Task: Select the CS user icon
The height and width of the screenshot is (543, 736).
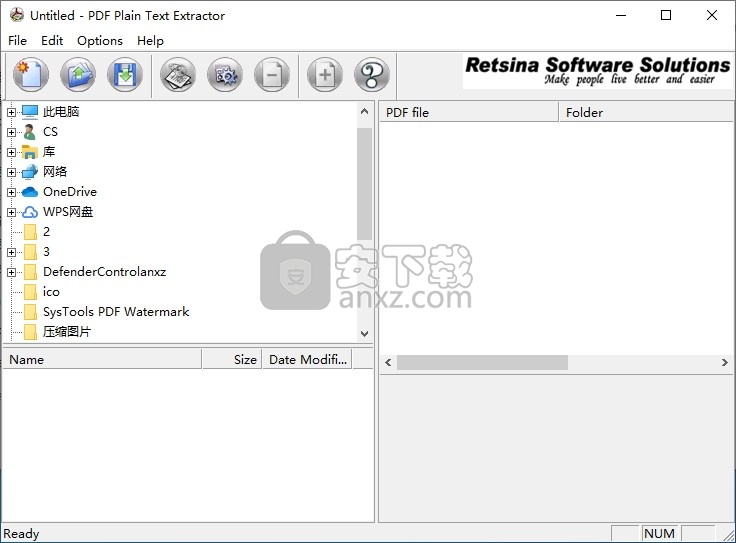Action: tap(30, 132)
